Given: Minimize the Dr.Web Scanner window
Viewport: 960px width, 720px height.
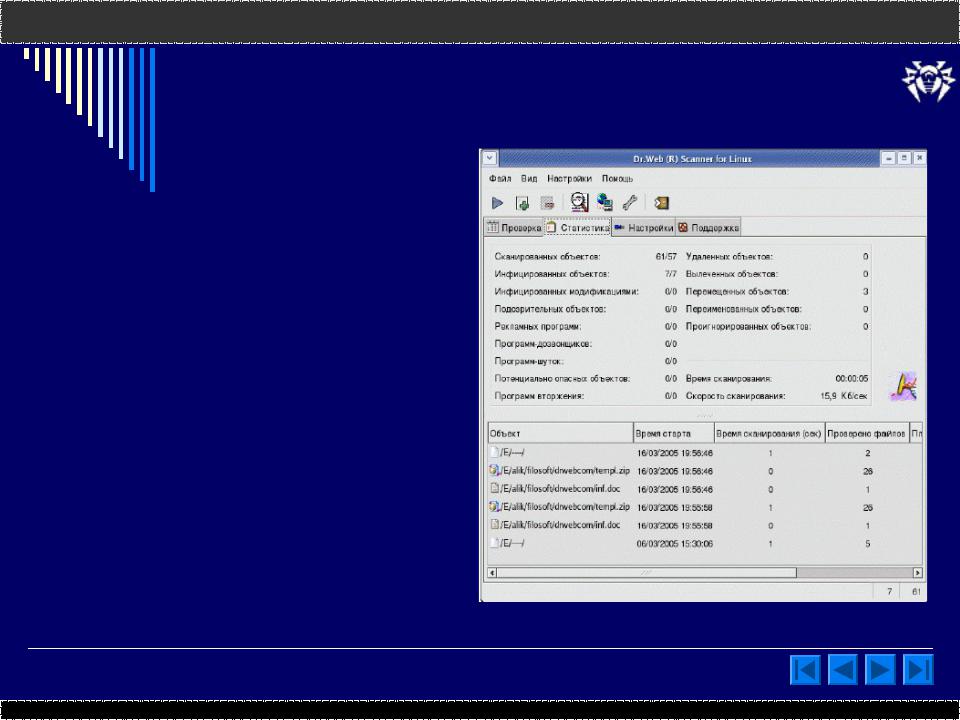Looking at the screenshot, I should [x=888, y=159].
